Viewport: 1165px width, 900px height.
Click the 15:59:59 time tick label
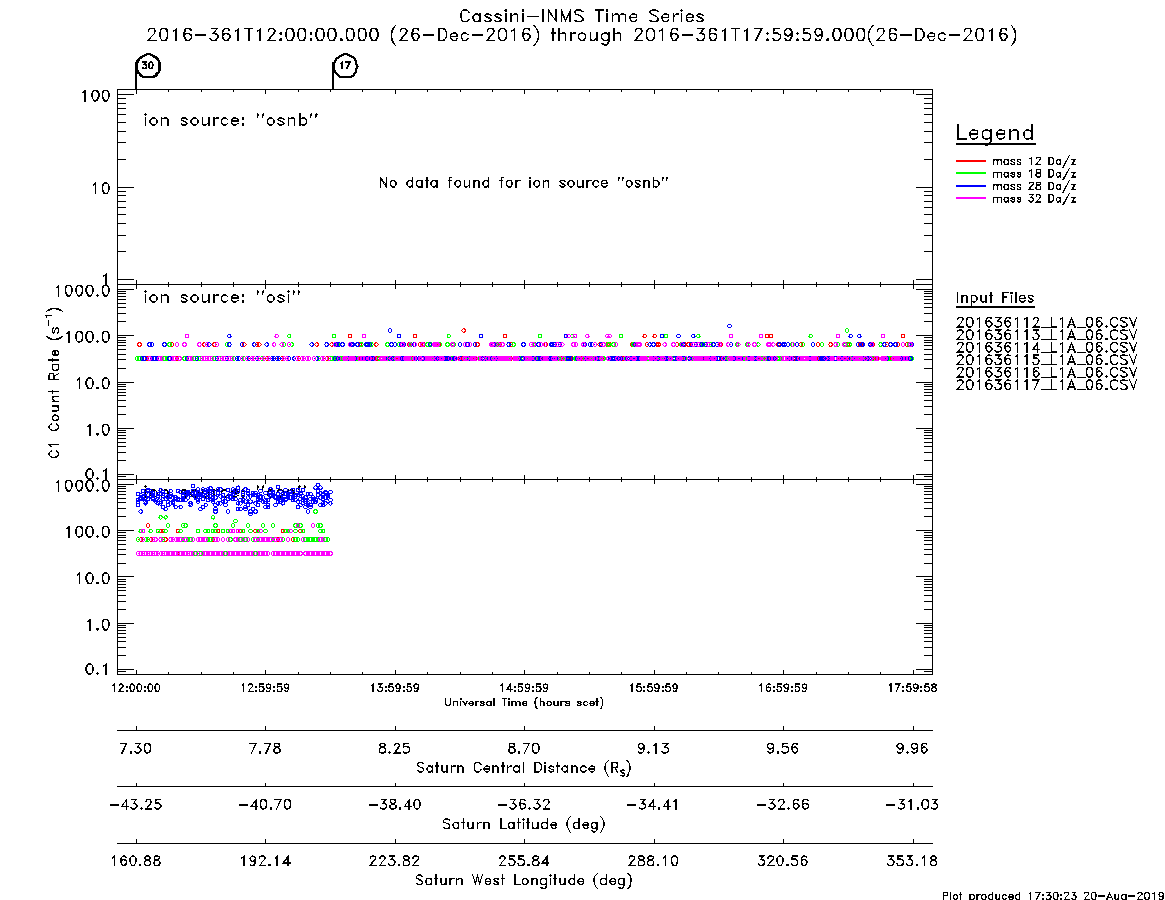click(x=653, y=688)
